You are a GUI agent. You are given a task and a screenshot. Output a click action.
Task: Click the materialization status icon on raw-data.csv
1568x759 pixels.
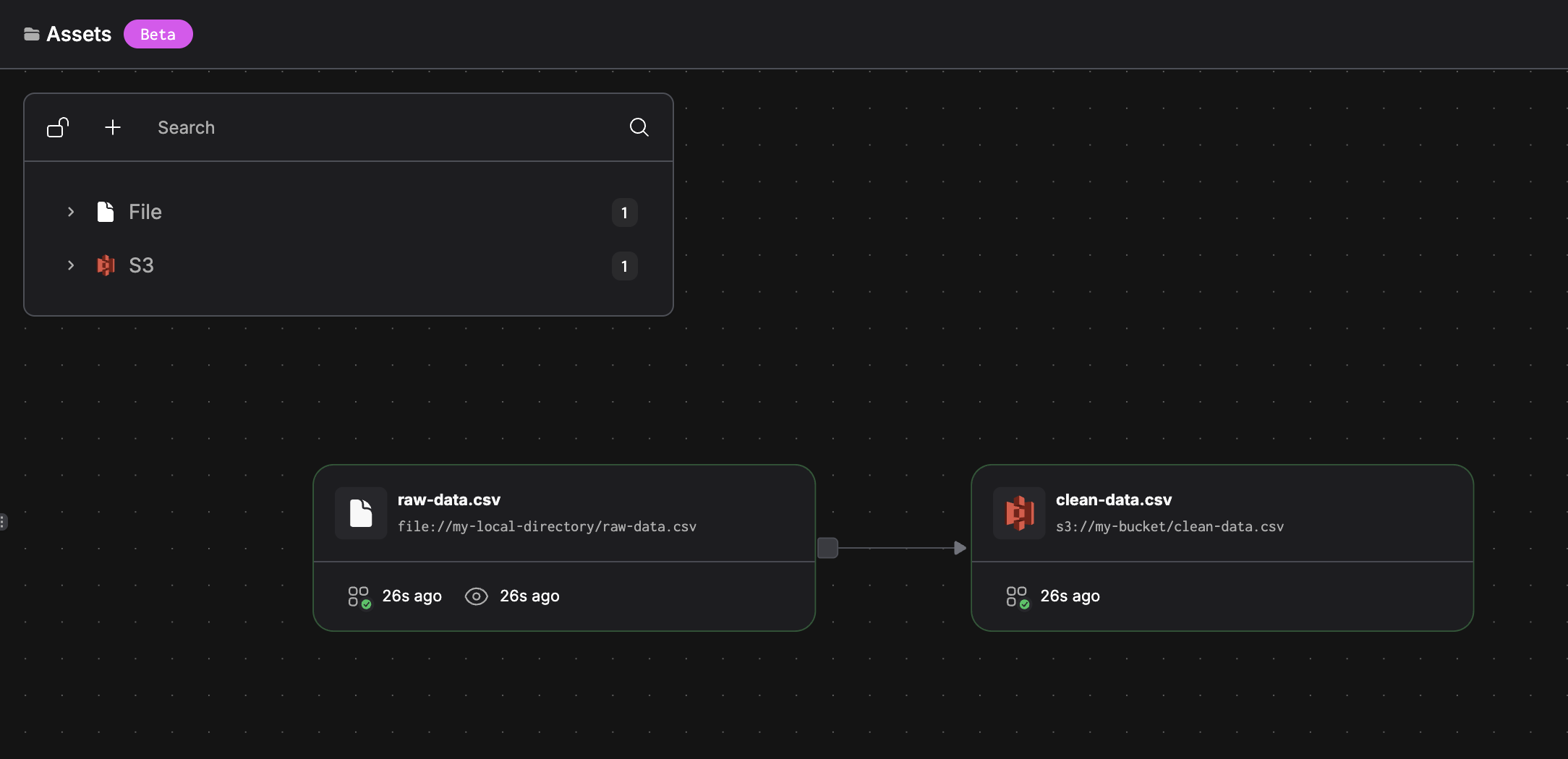click(357, 596)
